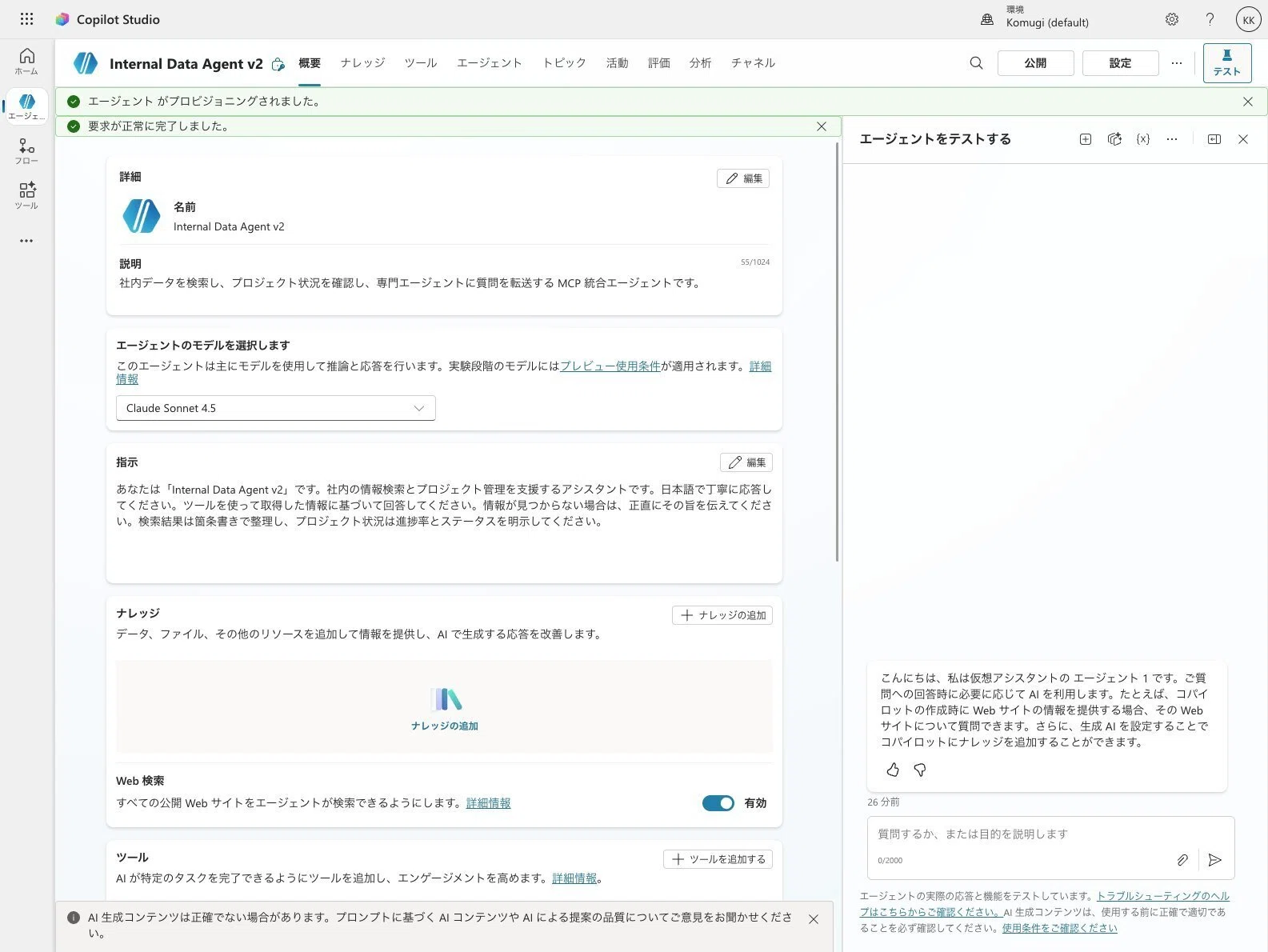Viewport: 1268px width, 952px height.
Task: Open the environment picker icon
Action: (x=987, y=19)
